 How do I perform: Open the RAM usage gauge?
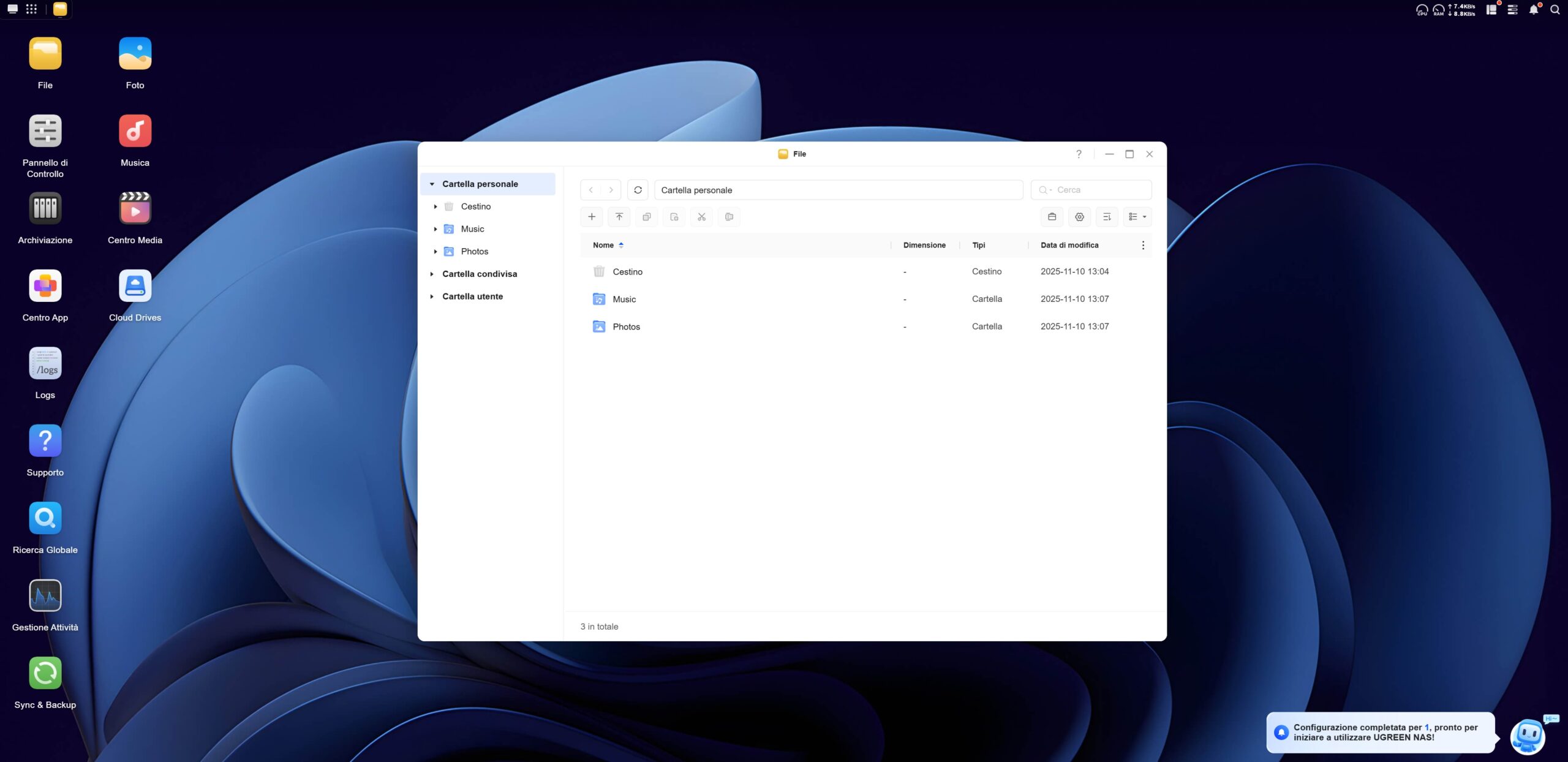[1439, 10]
